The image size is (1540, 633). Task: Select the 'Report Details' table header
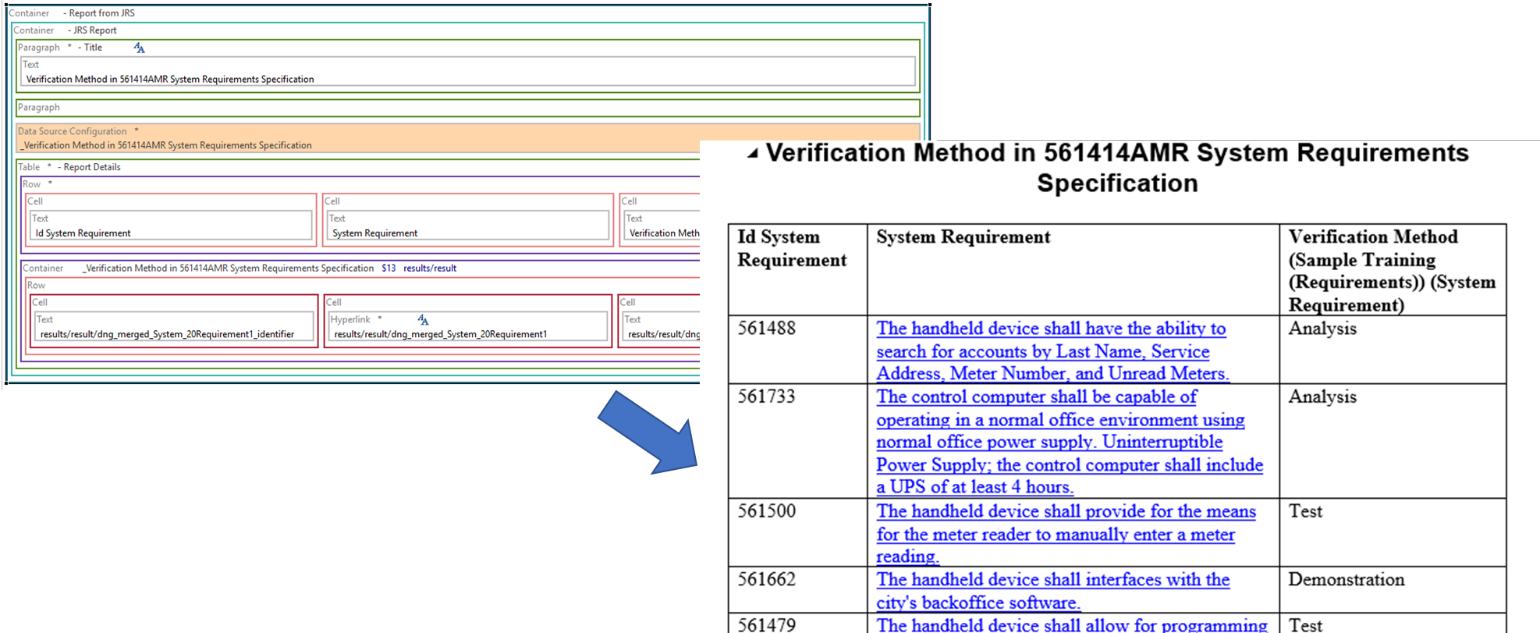point(69,167)
